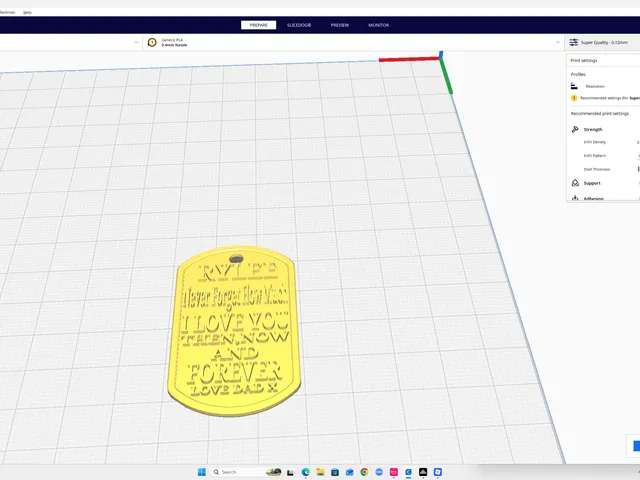Open the Help menu
The image size is (640, 480).
pyautogui.click(x=27, y=12)
